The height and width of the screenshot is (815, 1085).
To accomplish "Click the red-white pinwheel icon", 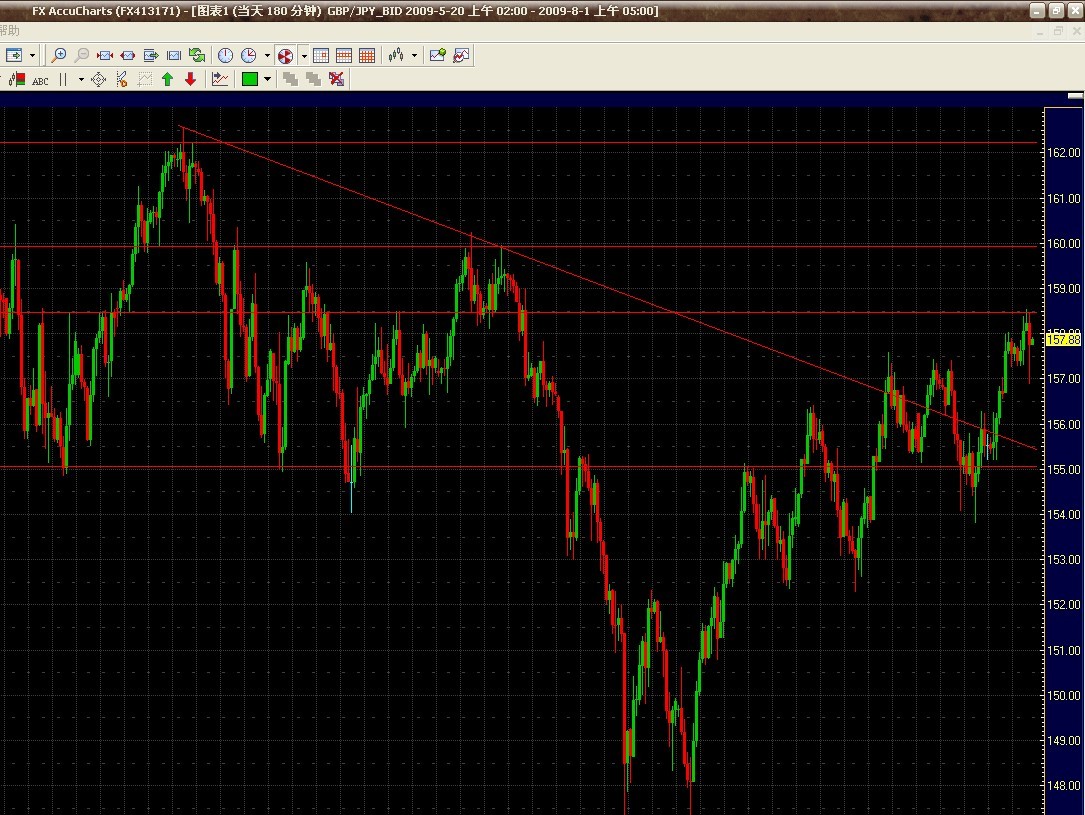I will click(285, 55).
